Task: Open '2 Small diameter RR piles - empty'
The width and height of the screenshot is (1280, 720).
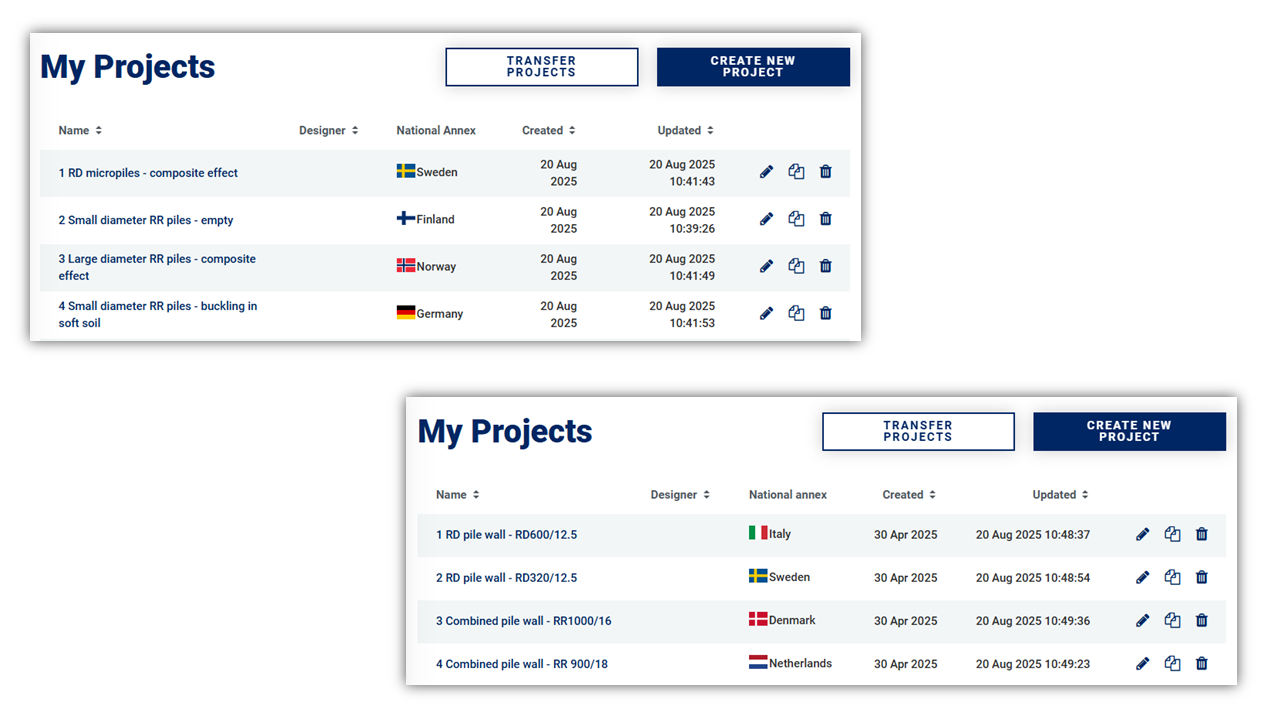Action: pos(146,220)
